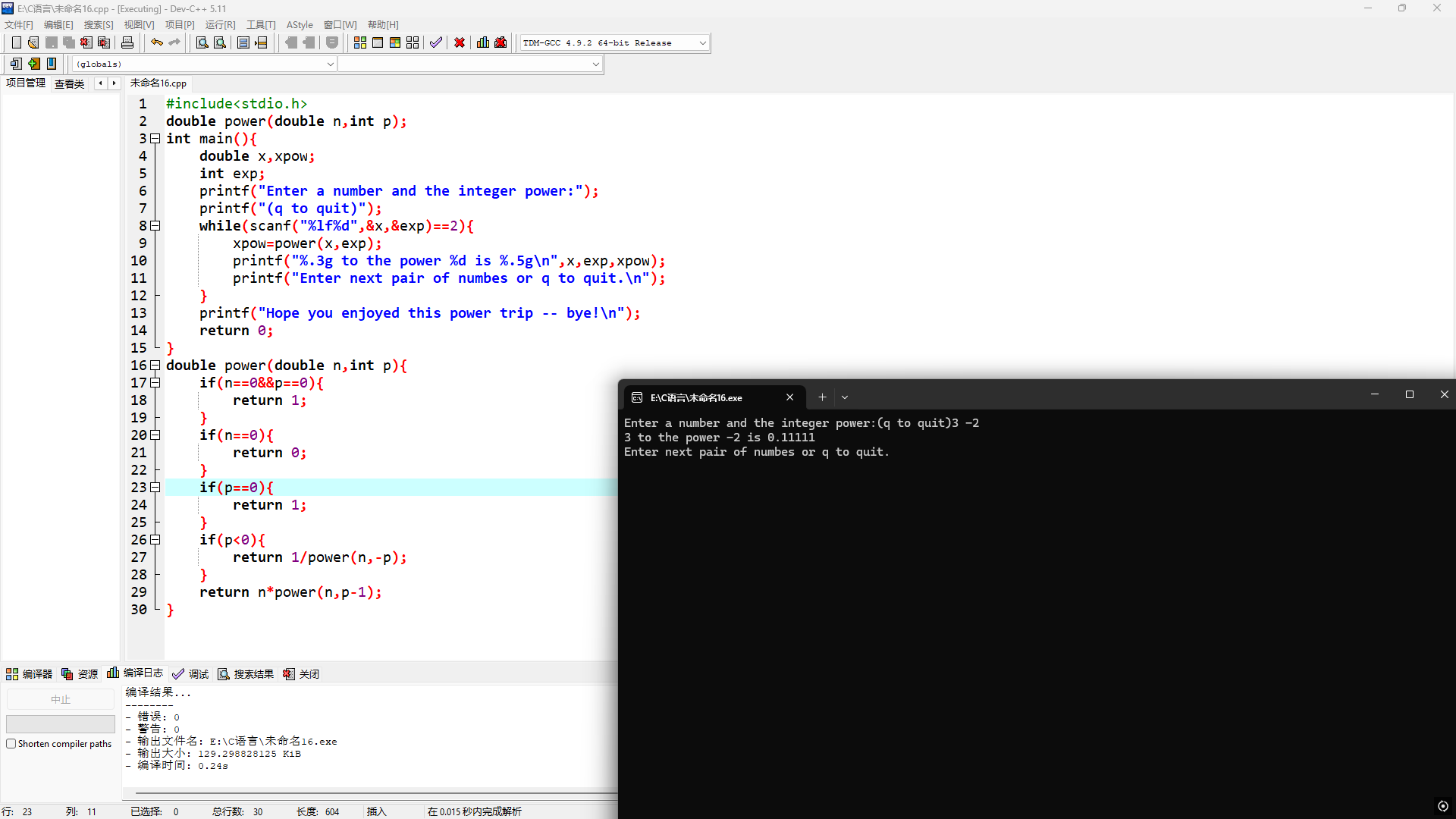Click the Find magnifier toolbar icon
Image resolution: width=1456 pixels, height=819 pixels.
coord(202,42)
